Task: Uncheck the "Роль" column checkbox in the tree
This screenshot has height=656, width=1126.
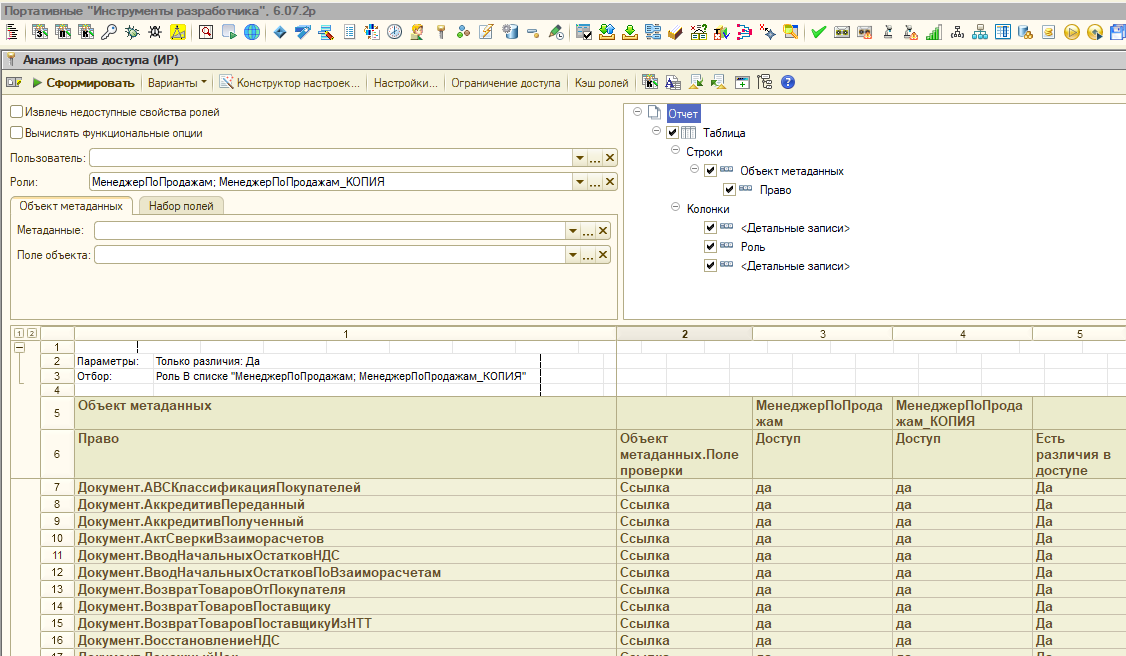Action: pos(711,246)
